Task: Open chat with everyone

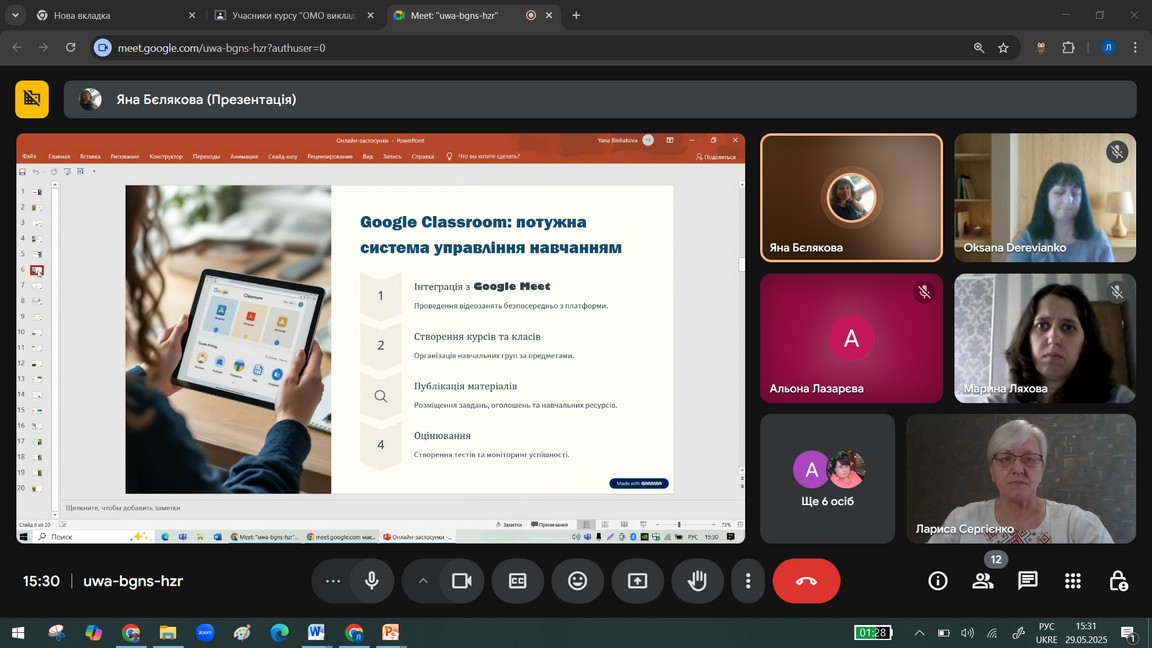Action: coord(1028,580)
